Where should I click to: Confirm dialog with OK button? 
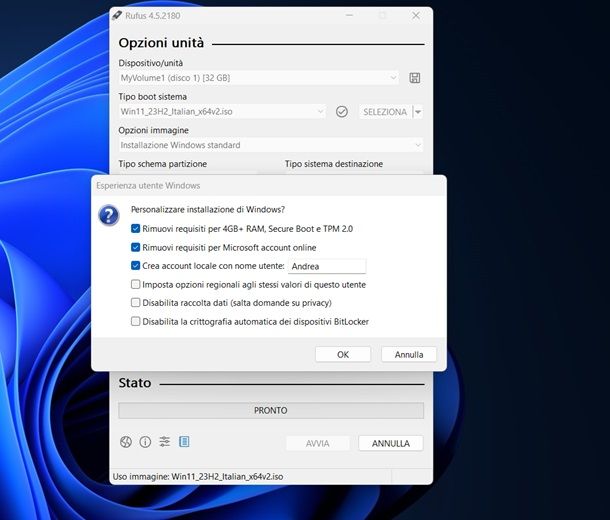click(343, 354)
